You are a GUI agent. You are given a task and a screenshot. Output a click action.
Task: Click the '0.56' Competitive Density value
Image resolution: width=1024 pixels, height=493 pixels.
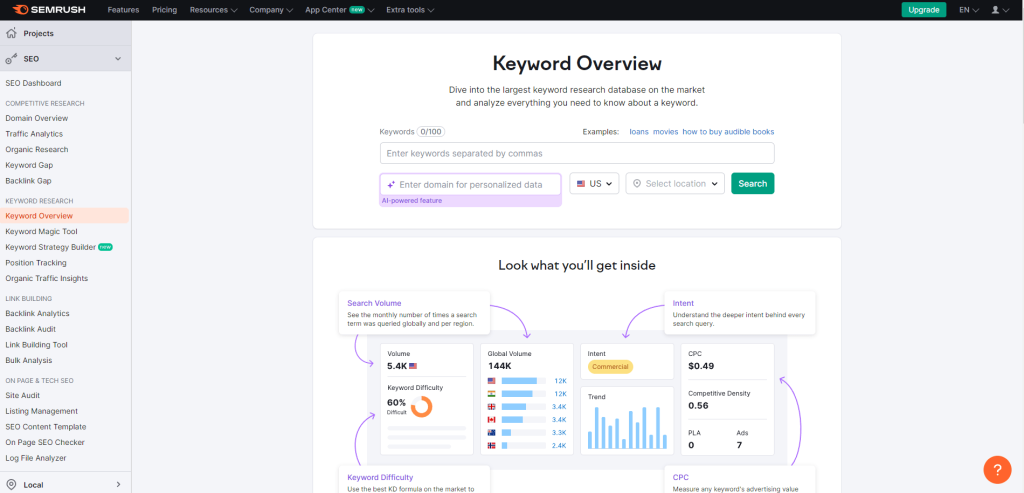(x=698, y=406)
